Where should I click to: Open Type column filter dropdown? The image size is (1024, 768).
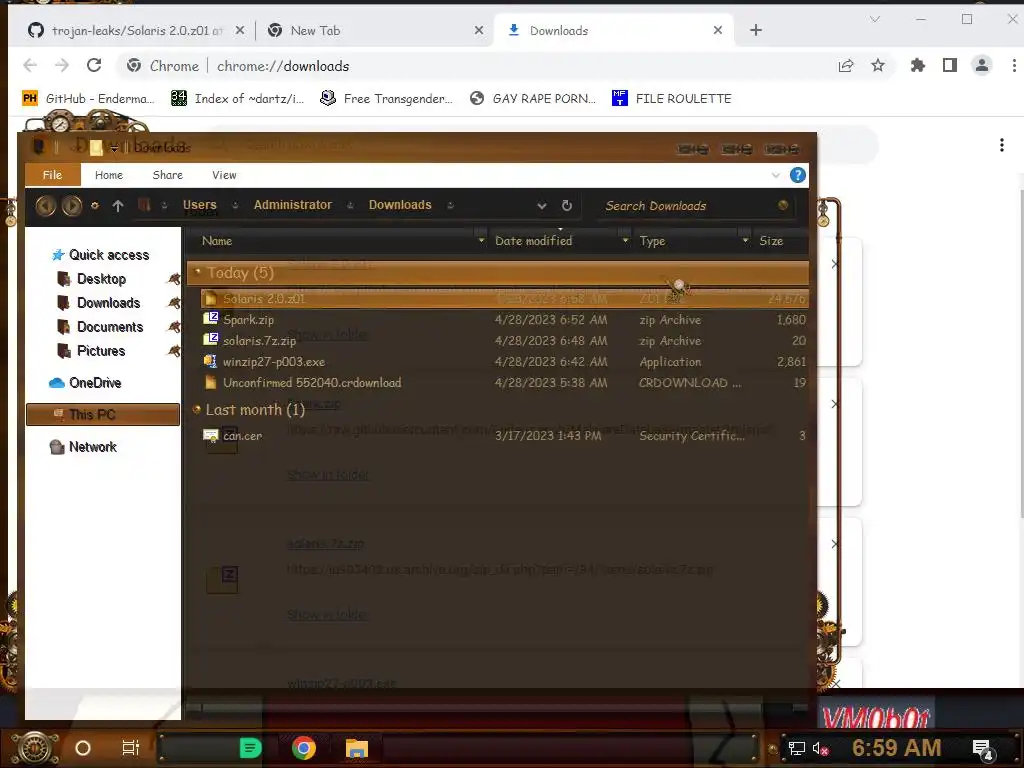click(x=745, y=241)
